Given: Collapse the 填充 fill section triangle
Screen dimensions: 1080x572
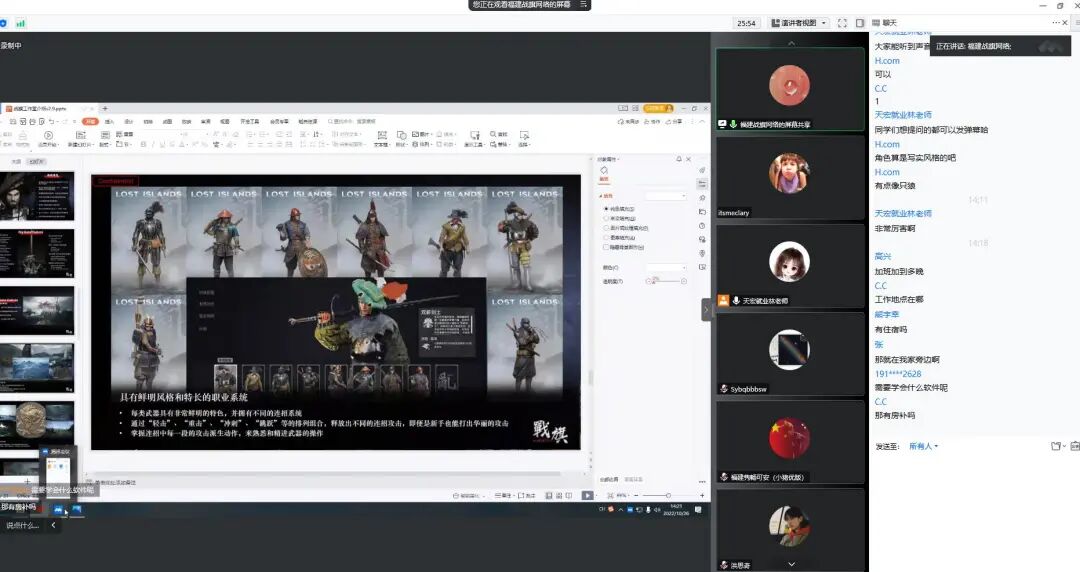Looking at the screenshot, I should point(601,196).
